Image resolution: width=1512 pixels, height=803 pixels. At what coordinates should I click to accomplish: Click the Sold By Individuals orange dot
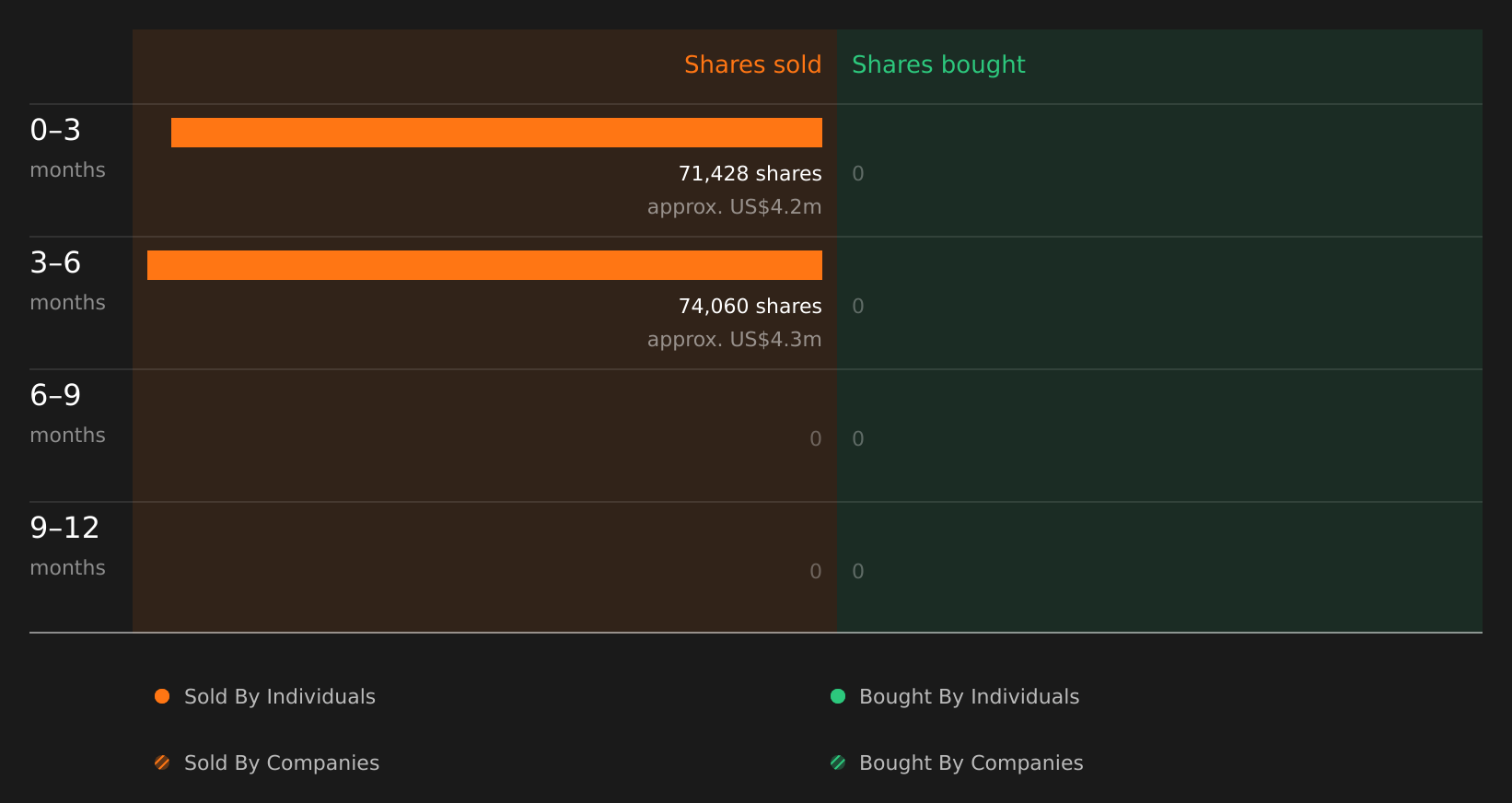click(162, 696)
